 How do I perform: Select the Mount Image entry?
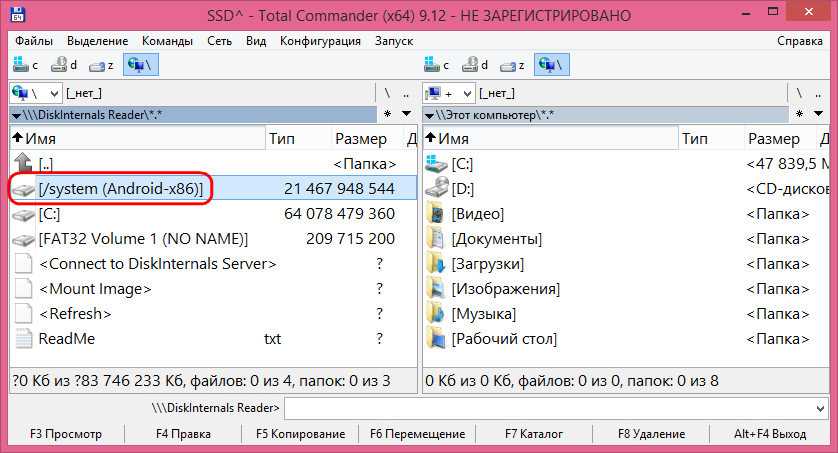(x=95, y=289)
